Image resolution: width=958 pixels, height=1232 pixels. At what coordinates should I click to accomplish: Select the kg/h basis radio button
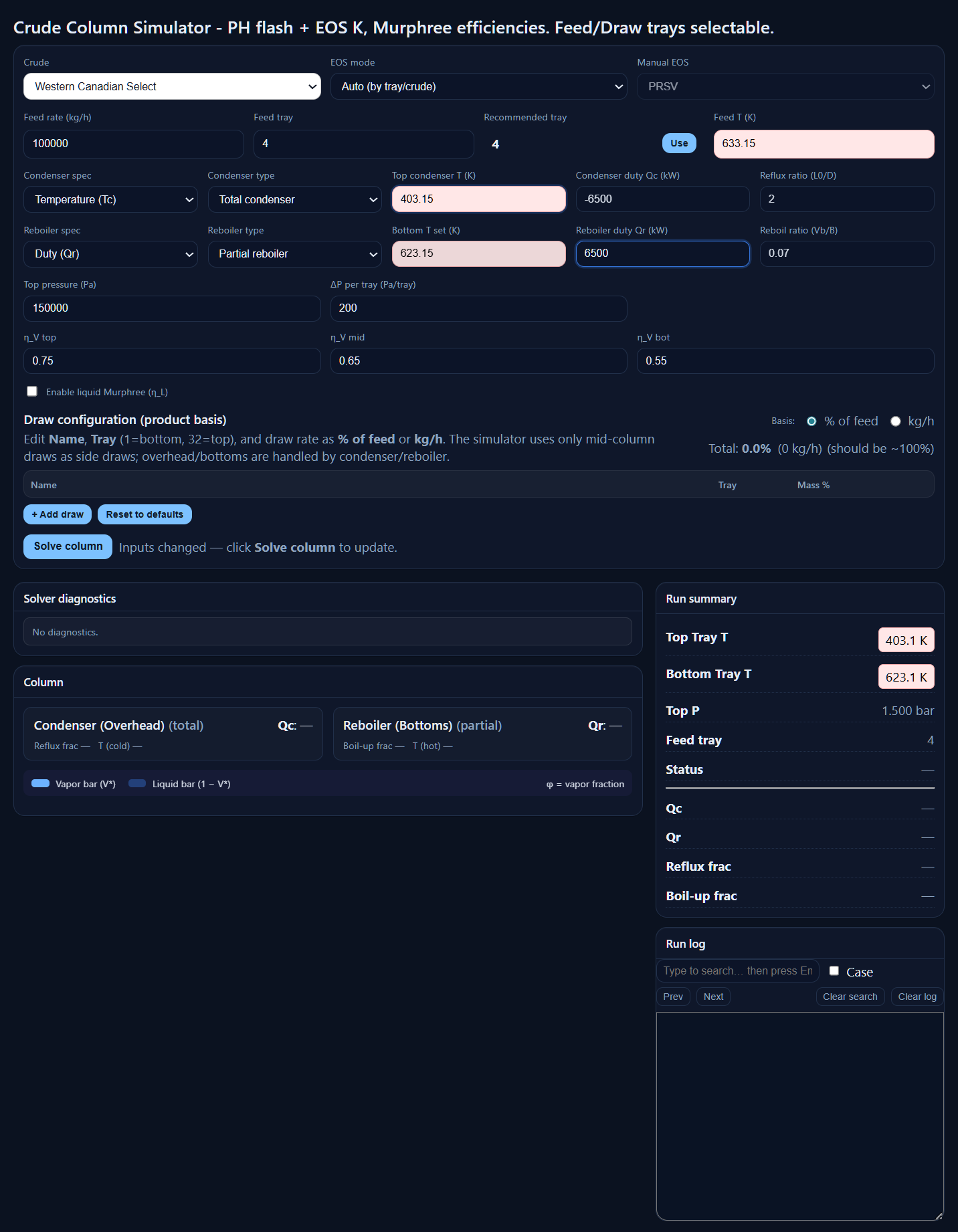coord(895,421)
